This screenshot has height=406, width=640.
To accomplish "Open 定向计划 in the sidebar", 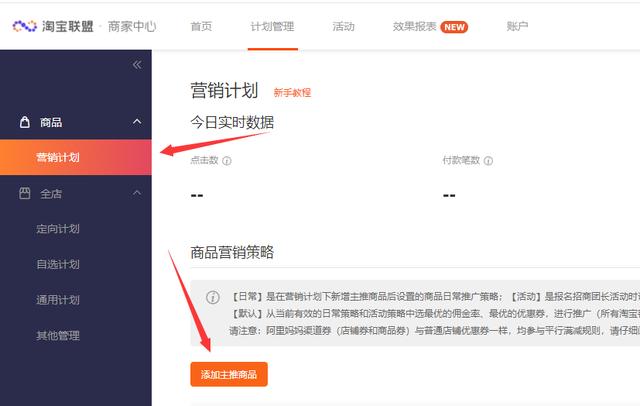I will coord(58,229).
